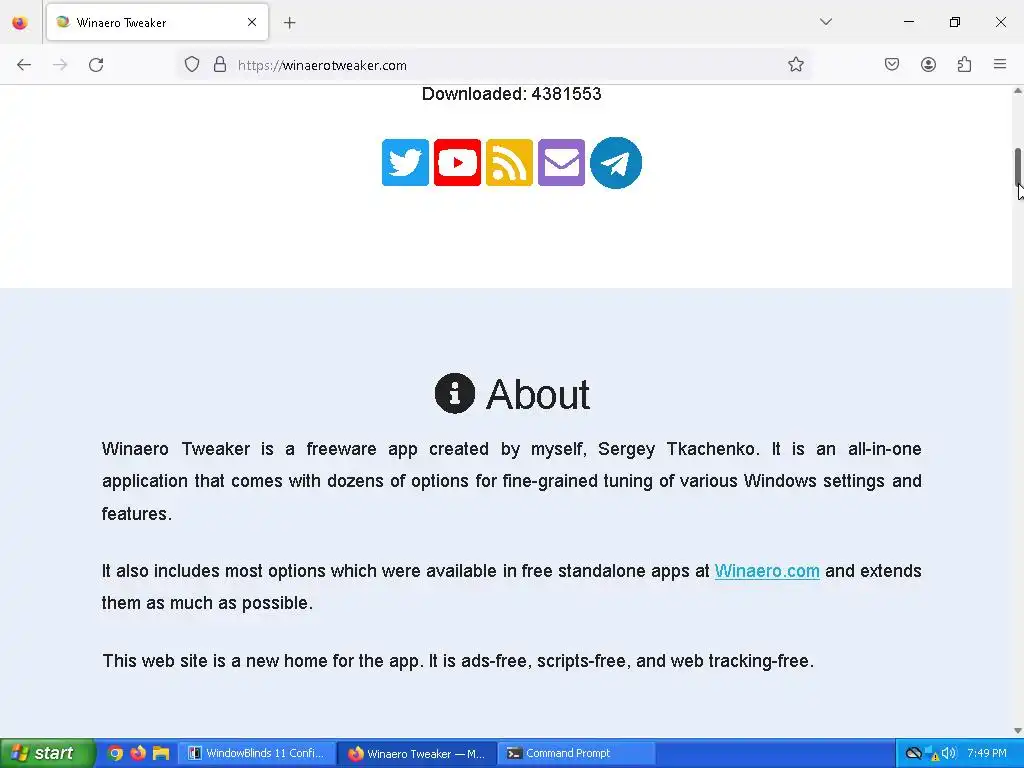Image resolution: width=1024 pixels, height=768 pixels.
Task: Click the padlock site info icon
Action: pos(220,65)
